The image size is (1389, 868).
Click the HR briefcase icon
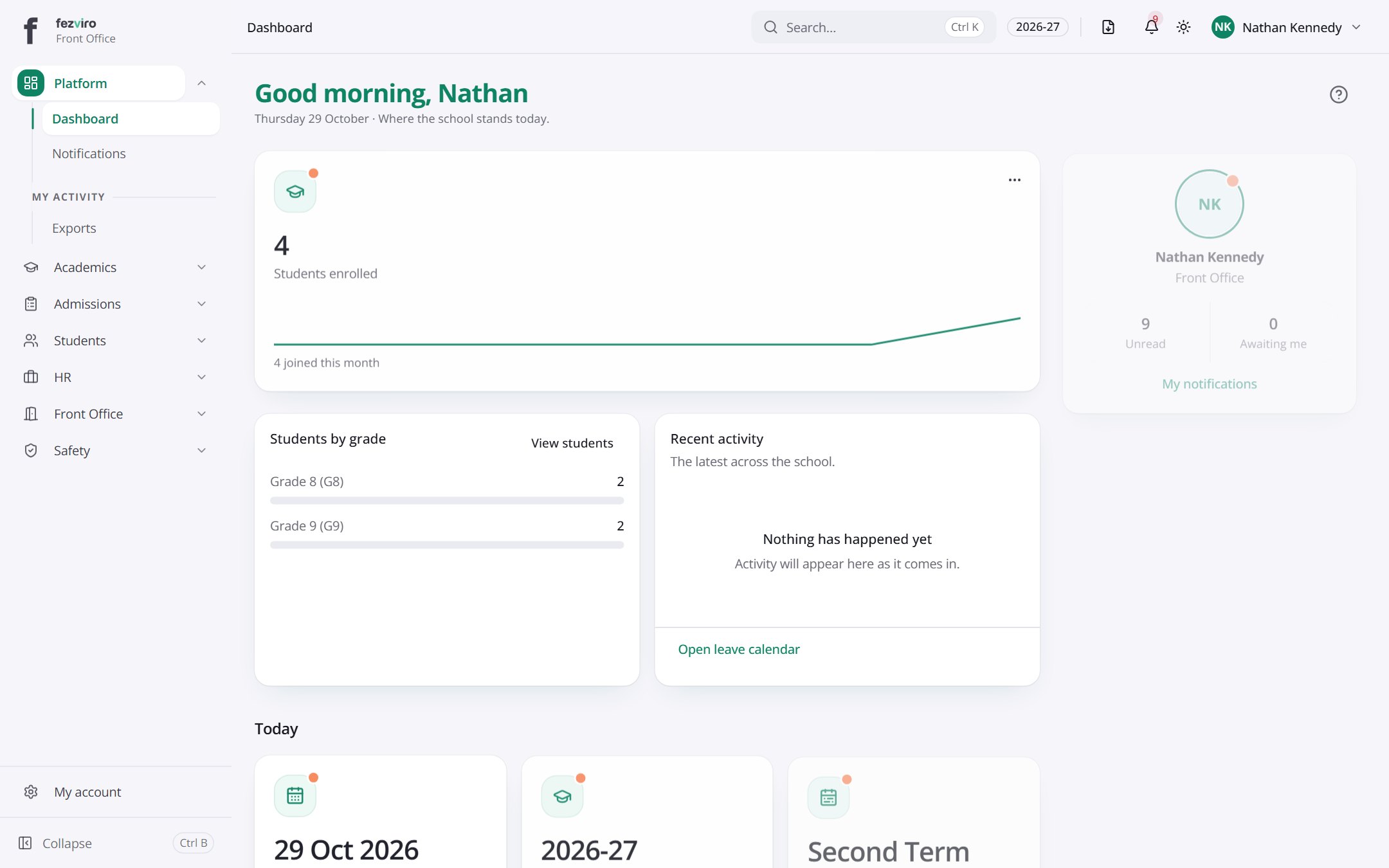(31, 377)
